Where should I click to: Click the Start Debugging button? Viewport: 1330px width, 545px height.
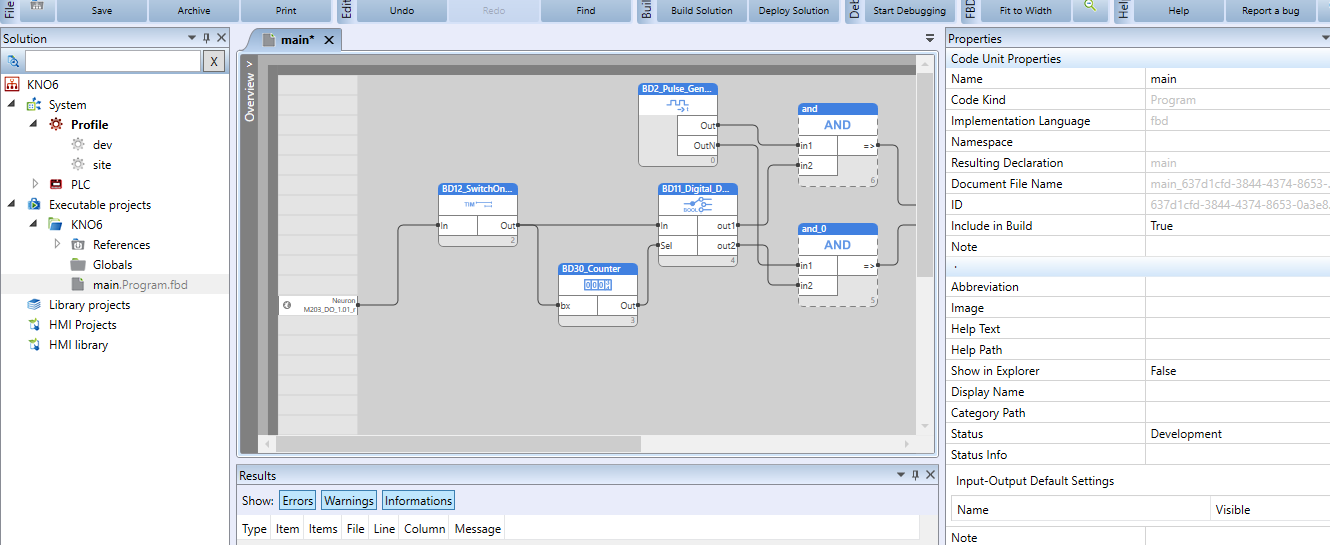tap(909, 11)
